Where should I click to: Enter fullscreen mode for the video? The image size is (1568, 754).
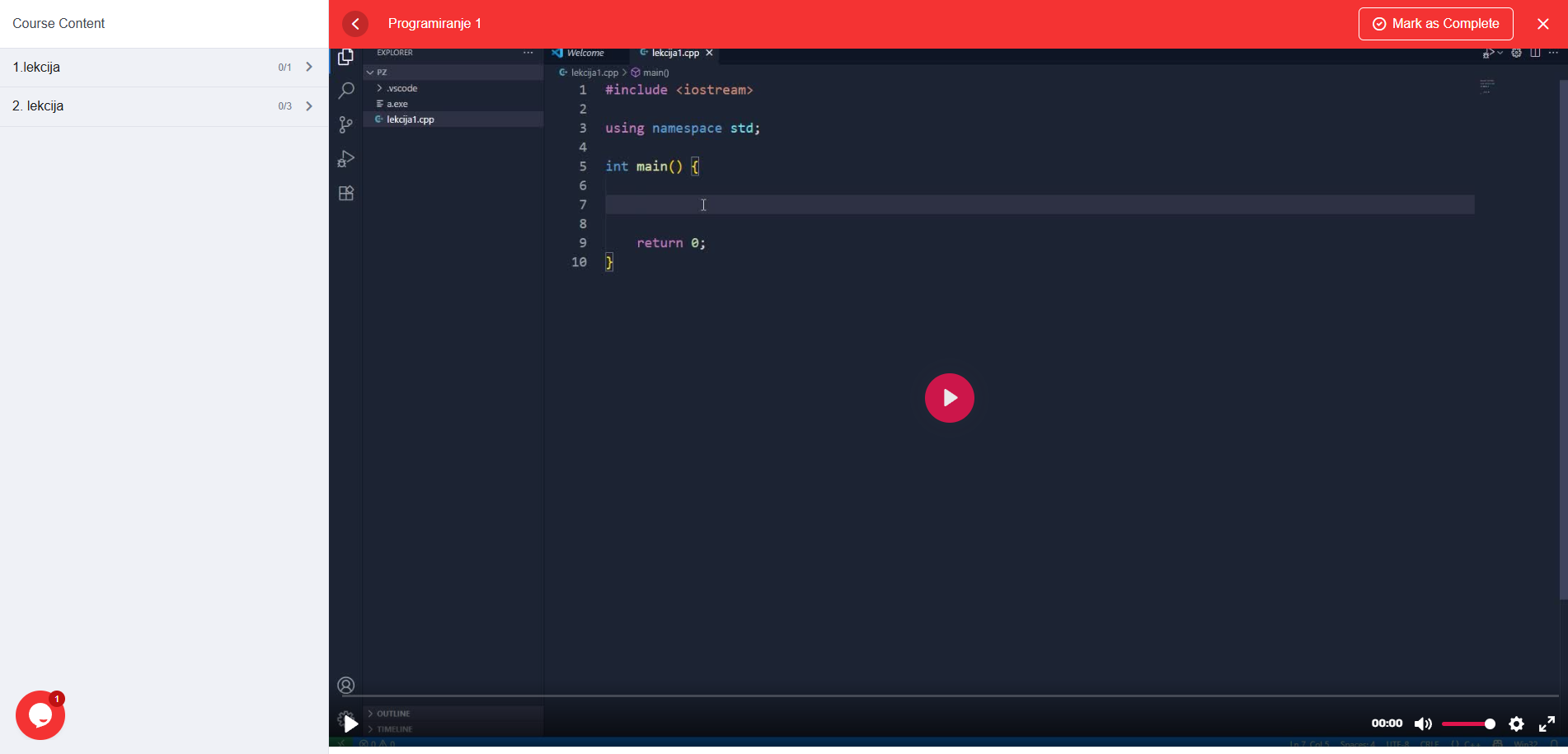click(x=1547, y=724)
